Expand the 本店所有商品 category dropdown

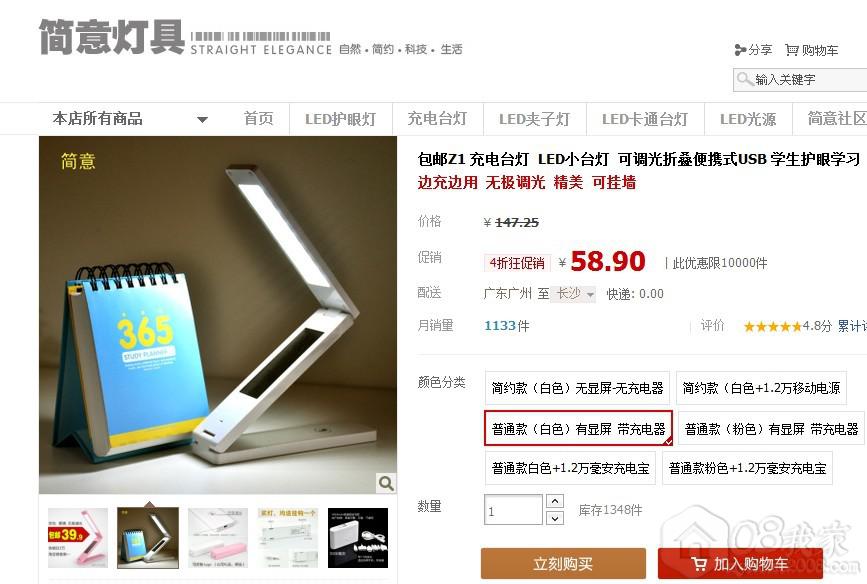pyautogui.click(x=202, y=119)
